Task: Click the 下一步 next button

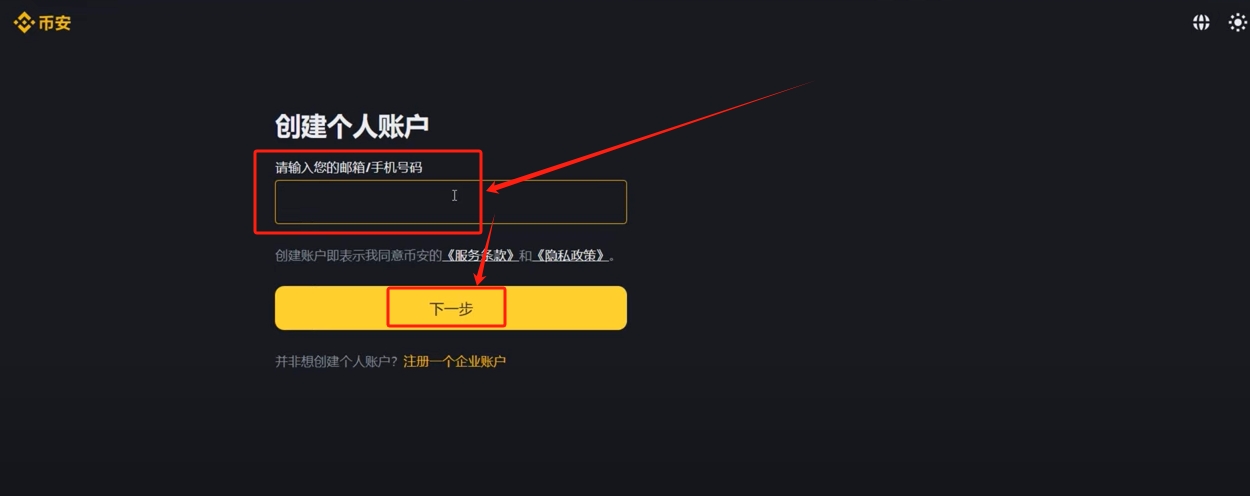Action: click(x=451, y=308)
